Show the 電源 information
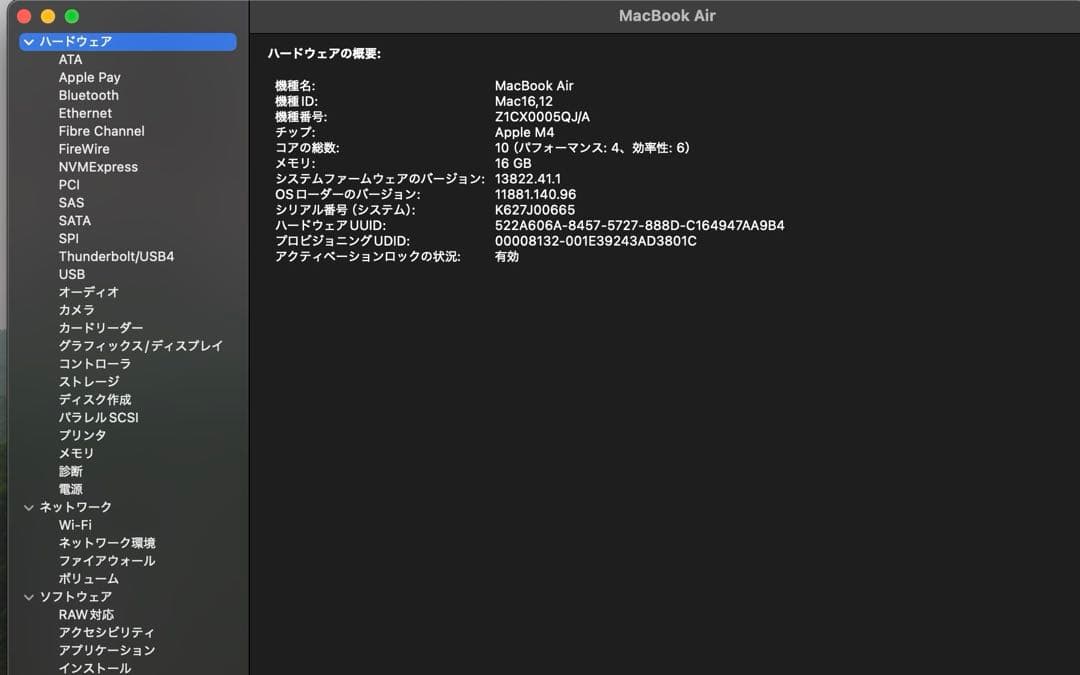 70,489
